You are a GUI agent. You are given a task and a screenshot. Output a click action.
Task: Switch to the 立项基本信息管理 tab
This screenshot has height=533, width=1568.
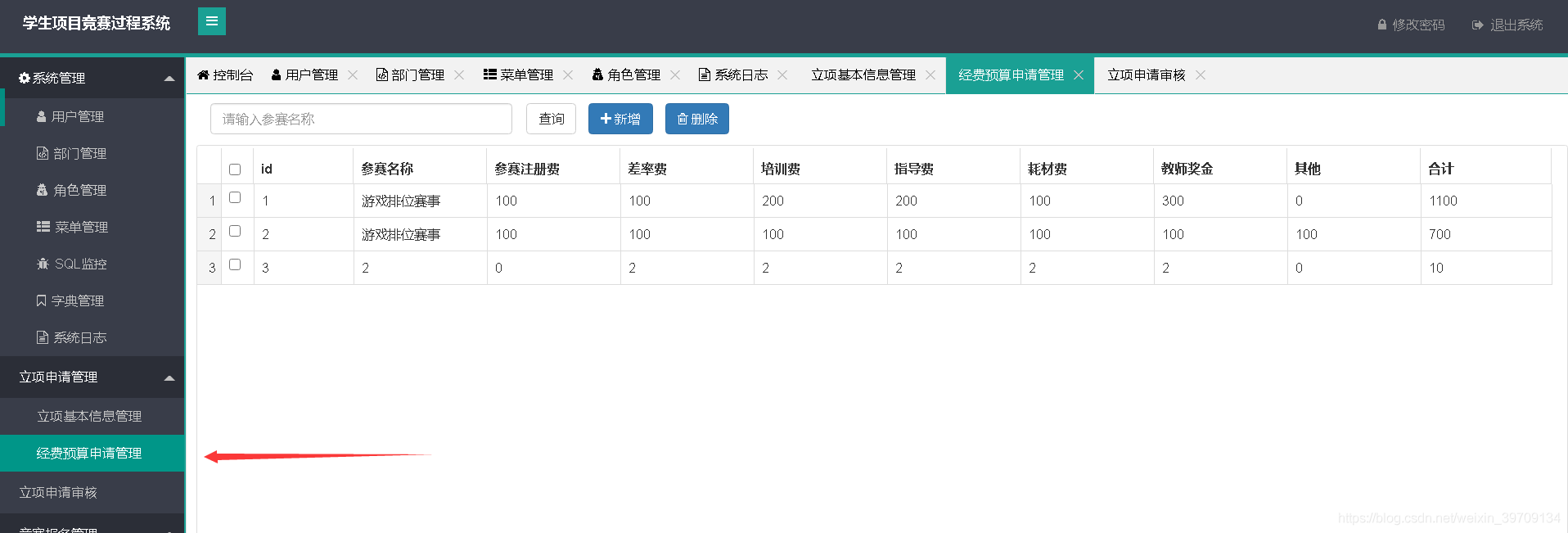(863, 75)
